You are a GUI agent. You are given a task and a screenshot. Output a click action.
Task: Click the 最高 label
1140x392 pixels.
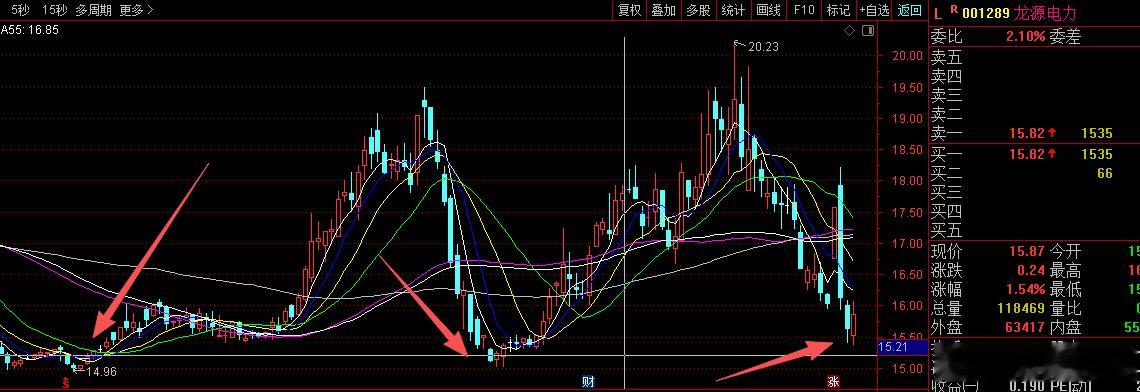pos(1065,271)
